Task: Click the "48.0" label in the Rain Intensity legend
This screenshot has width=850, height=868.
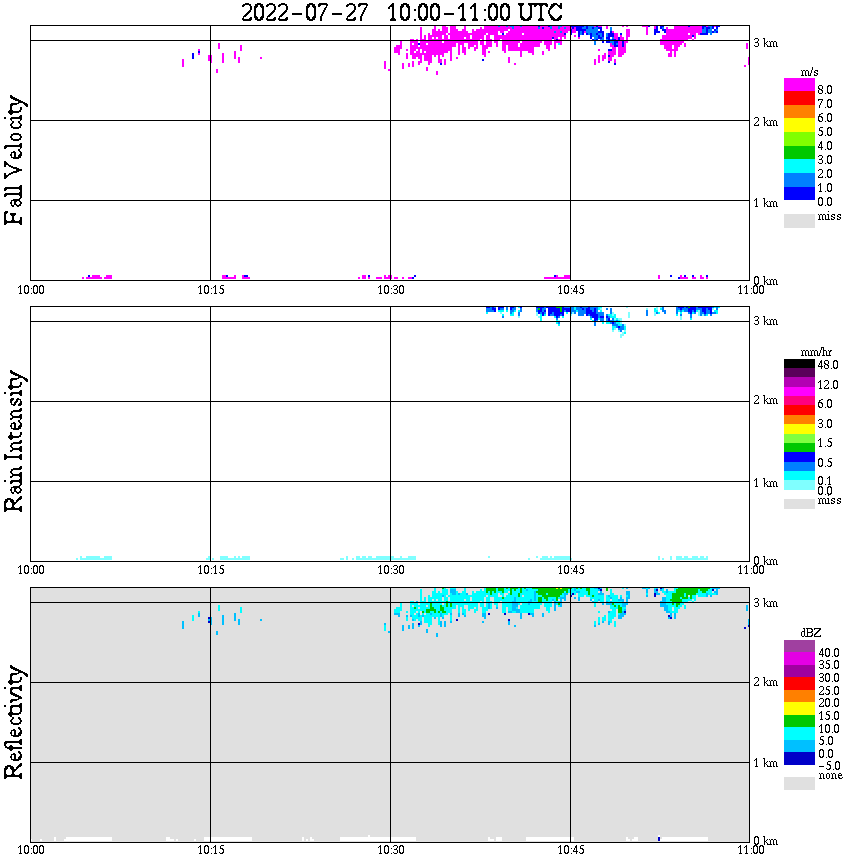Action: coord(827,365)
